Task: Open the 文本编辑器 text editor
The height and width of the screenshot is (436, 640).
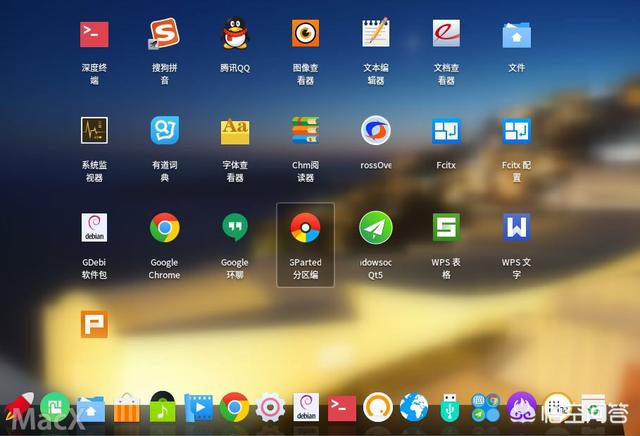Action: click(376, 33)
